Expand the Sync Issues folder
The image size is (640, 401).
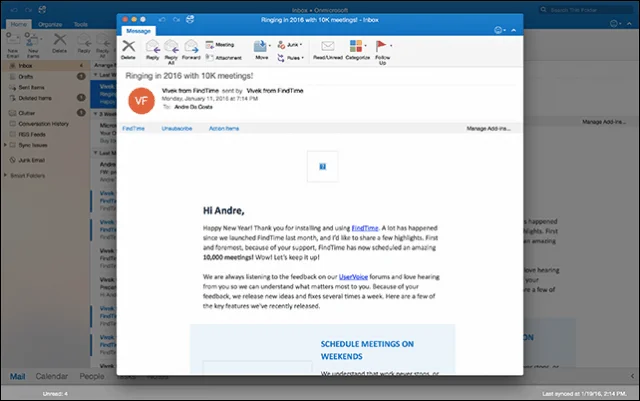(5, 145)
